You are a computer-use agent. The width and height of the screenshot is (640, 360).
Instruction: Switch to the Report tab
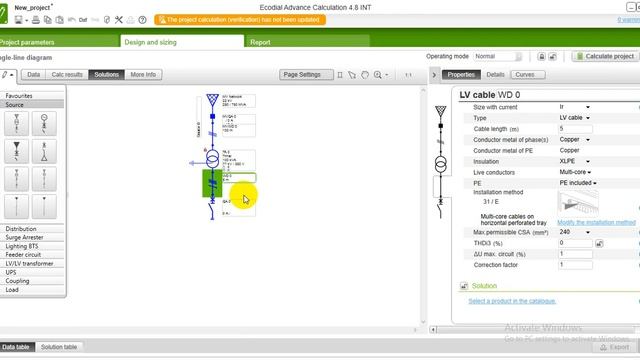(x=307, y=42)
